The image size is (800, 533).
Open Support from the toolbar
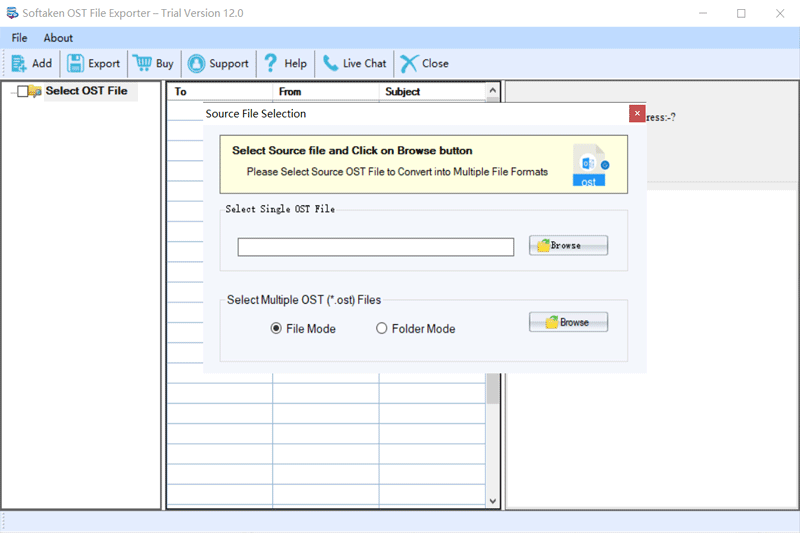(x=218, y=64)
